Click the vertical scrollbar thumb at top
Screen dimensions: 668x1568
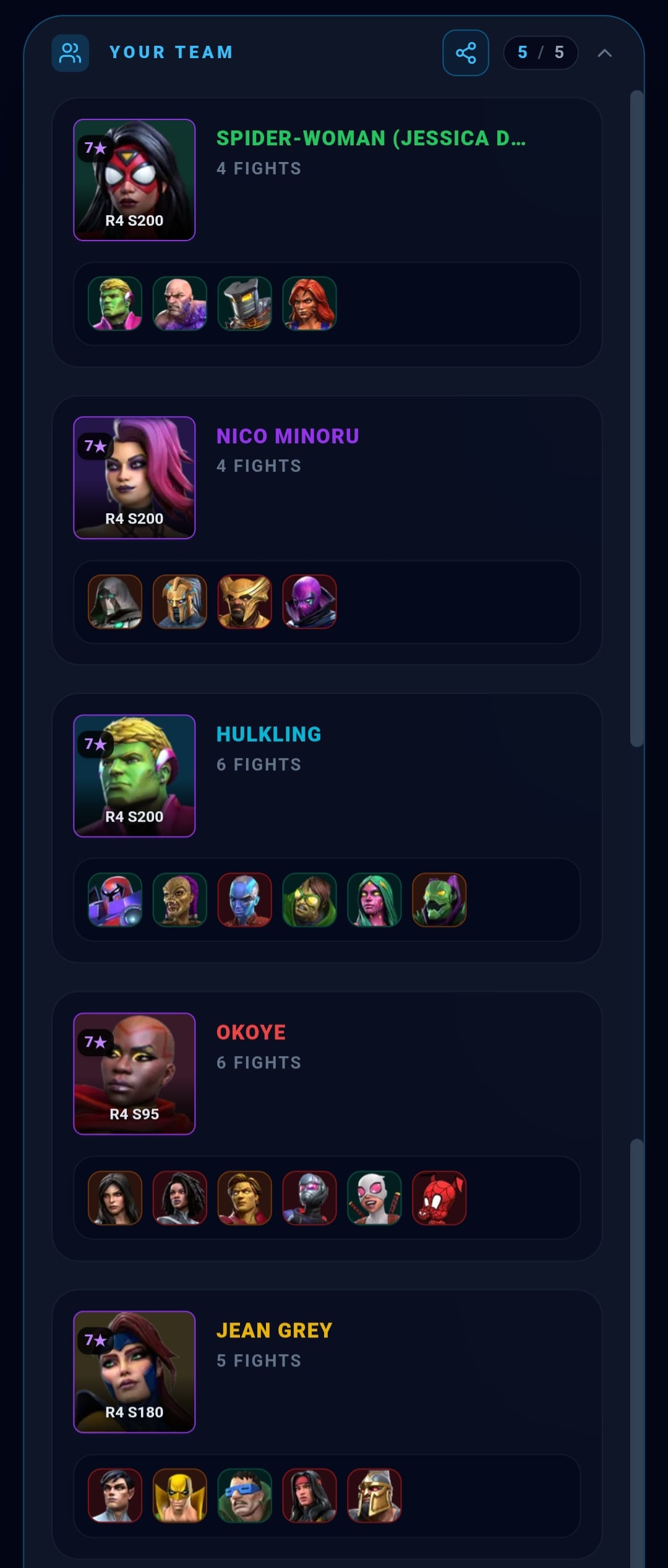tap(637, 419)
